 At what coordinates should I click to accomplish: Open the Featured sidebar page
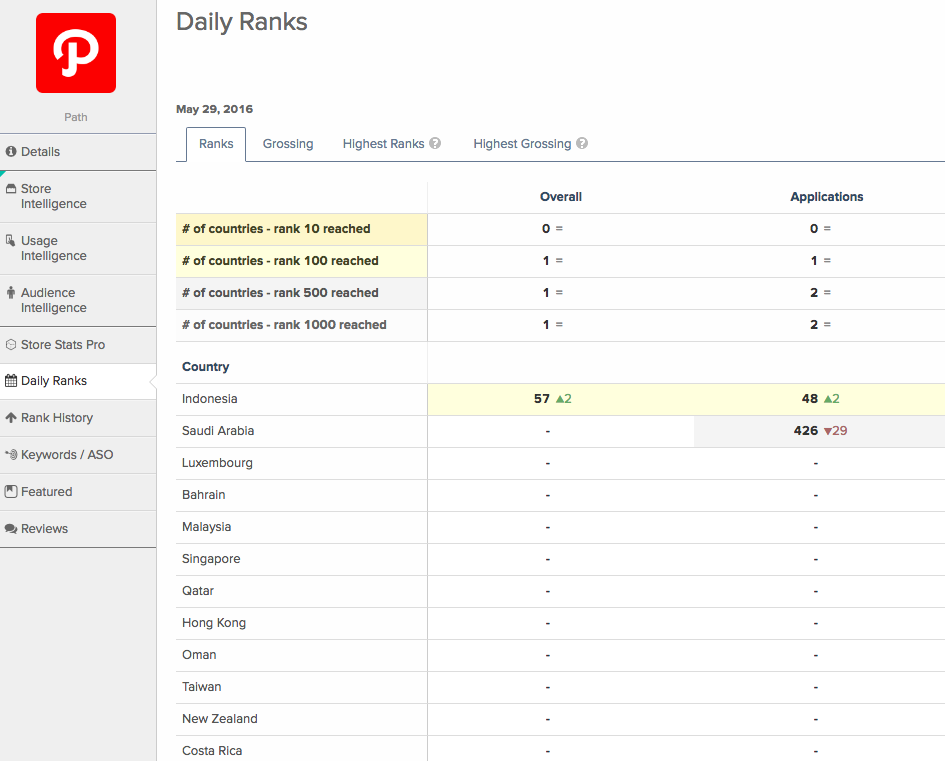78,492
